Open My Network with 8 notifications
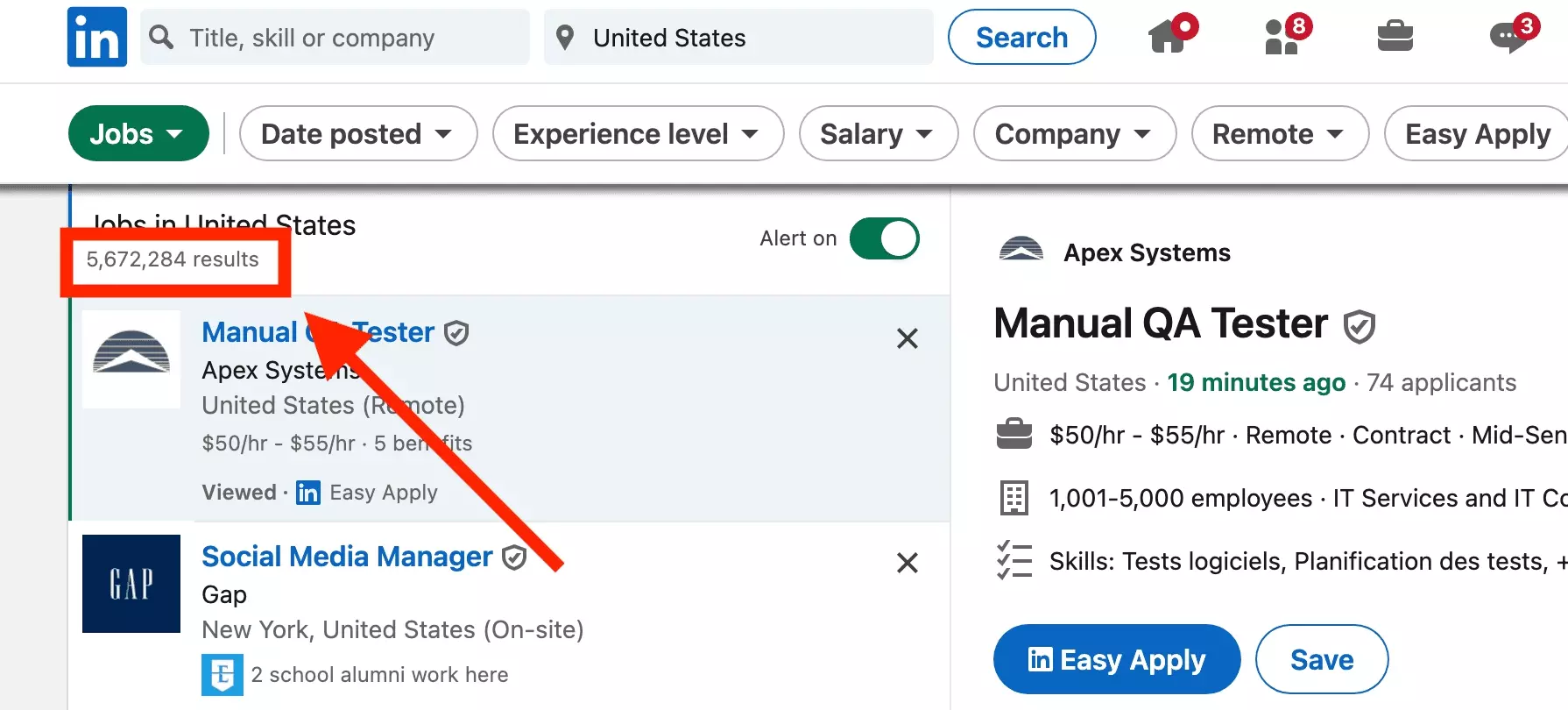 coord(1282,37)
